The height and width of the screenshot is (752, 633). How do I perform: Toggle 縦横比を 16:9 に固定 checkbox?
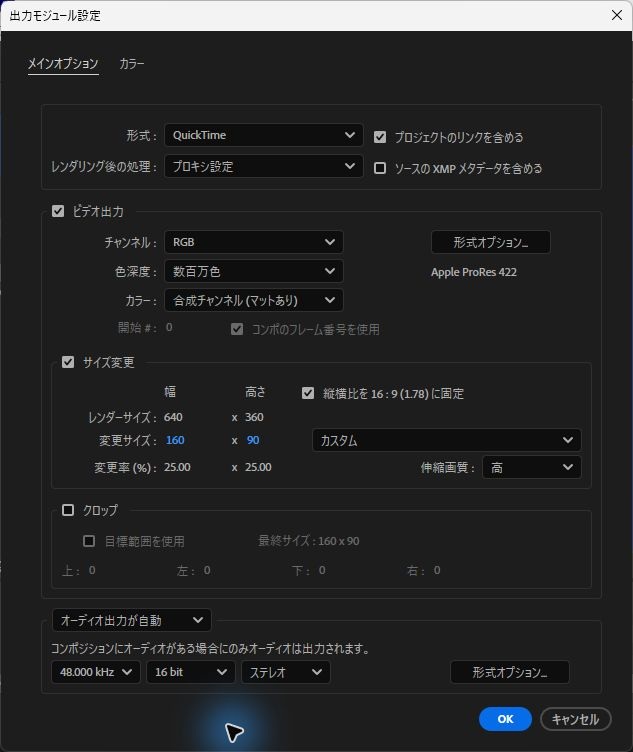pos(308,393)
